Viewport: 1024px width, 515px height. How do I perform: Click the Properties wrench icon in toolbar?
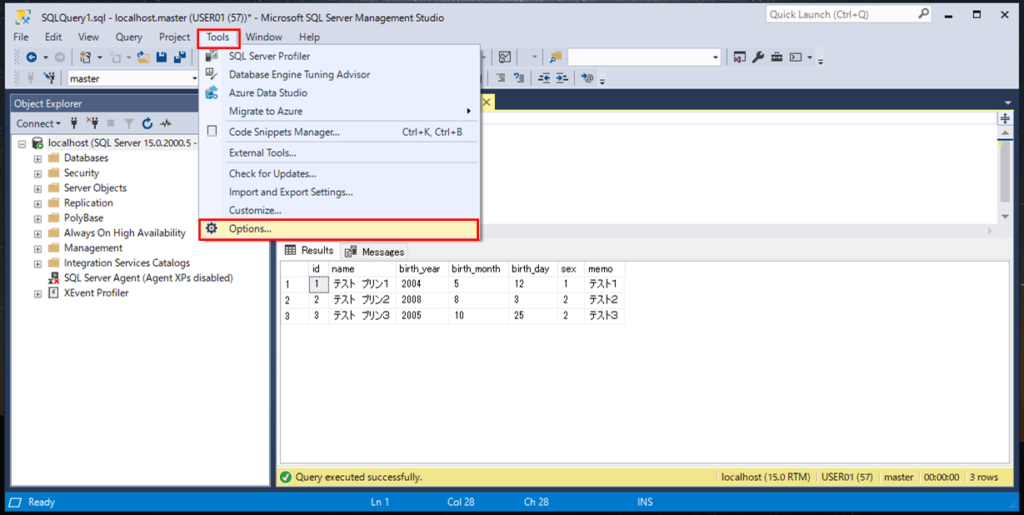coord(758,58)
